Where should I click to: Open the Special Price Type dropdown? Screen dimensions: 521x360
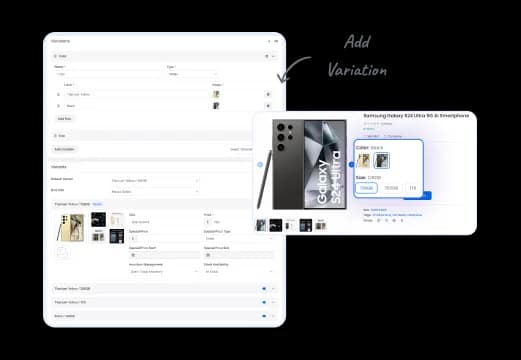coord(238,238)
